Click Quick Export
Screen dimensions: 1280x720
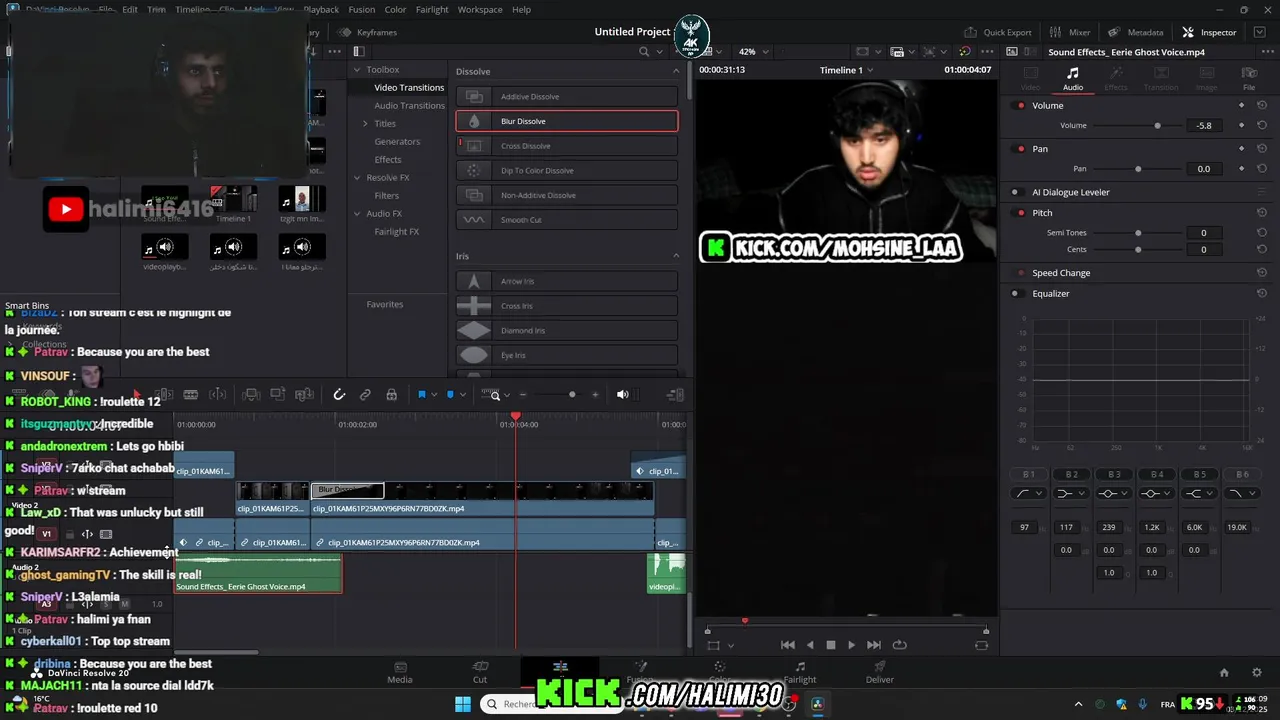coord(998,32)
